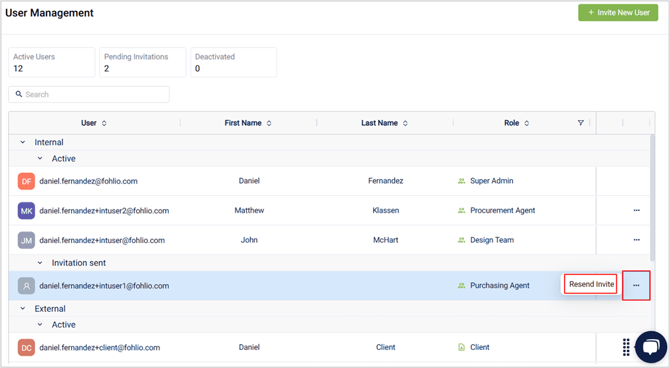Select email daniel.fernandez@fohlio.com
Viewport: 670px width, 368px height.
(88, 181)
